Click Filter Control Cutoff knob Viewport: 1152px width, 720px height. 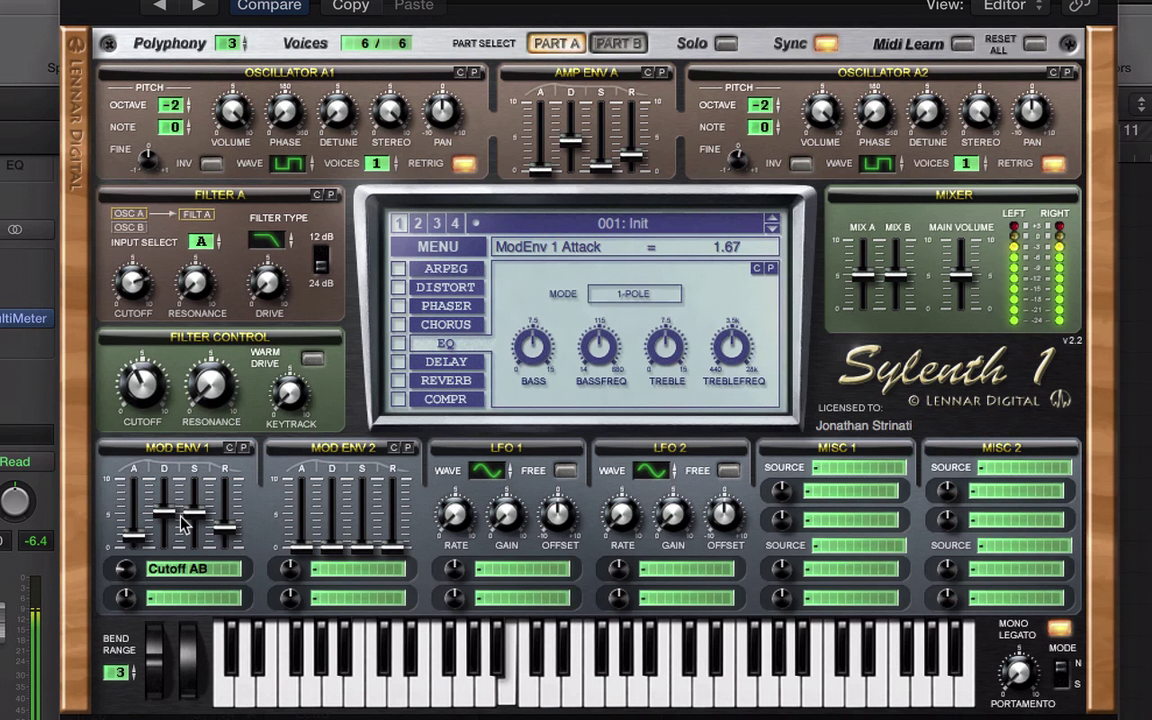[x=142, y=386]
